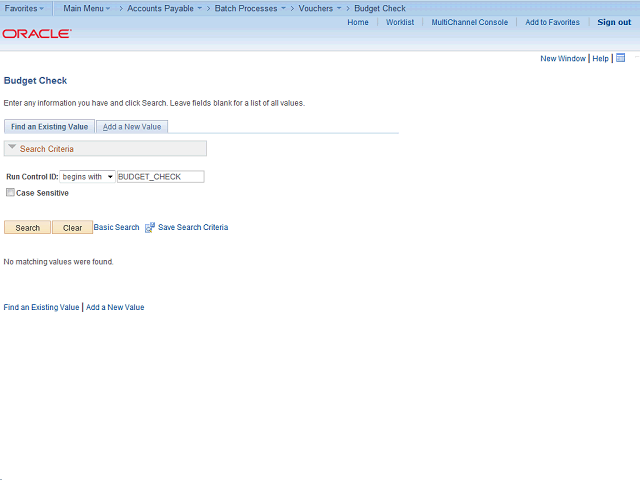Image resolution: width=640 pixels, height=480 pixels.
Task: Go to Home link
Action: [x=358, y=22]
